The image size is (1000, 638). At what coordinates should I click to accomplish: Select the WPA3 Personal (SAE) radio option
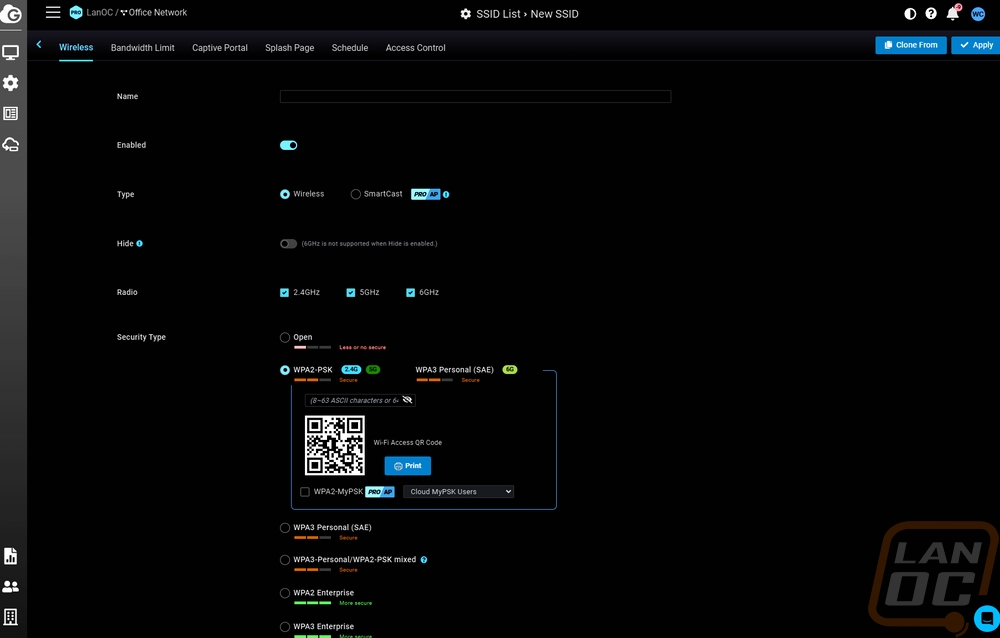285,528
